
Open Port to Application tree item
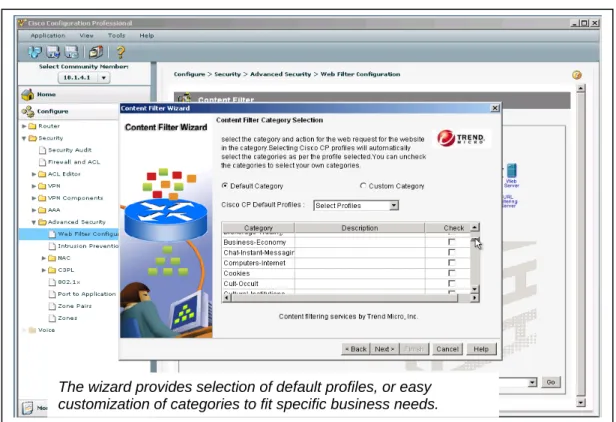(82, 294)
